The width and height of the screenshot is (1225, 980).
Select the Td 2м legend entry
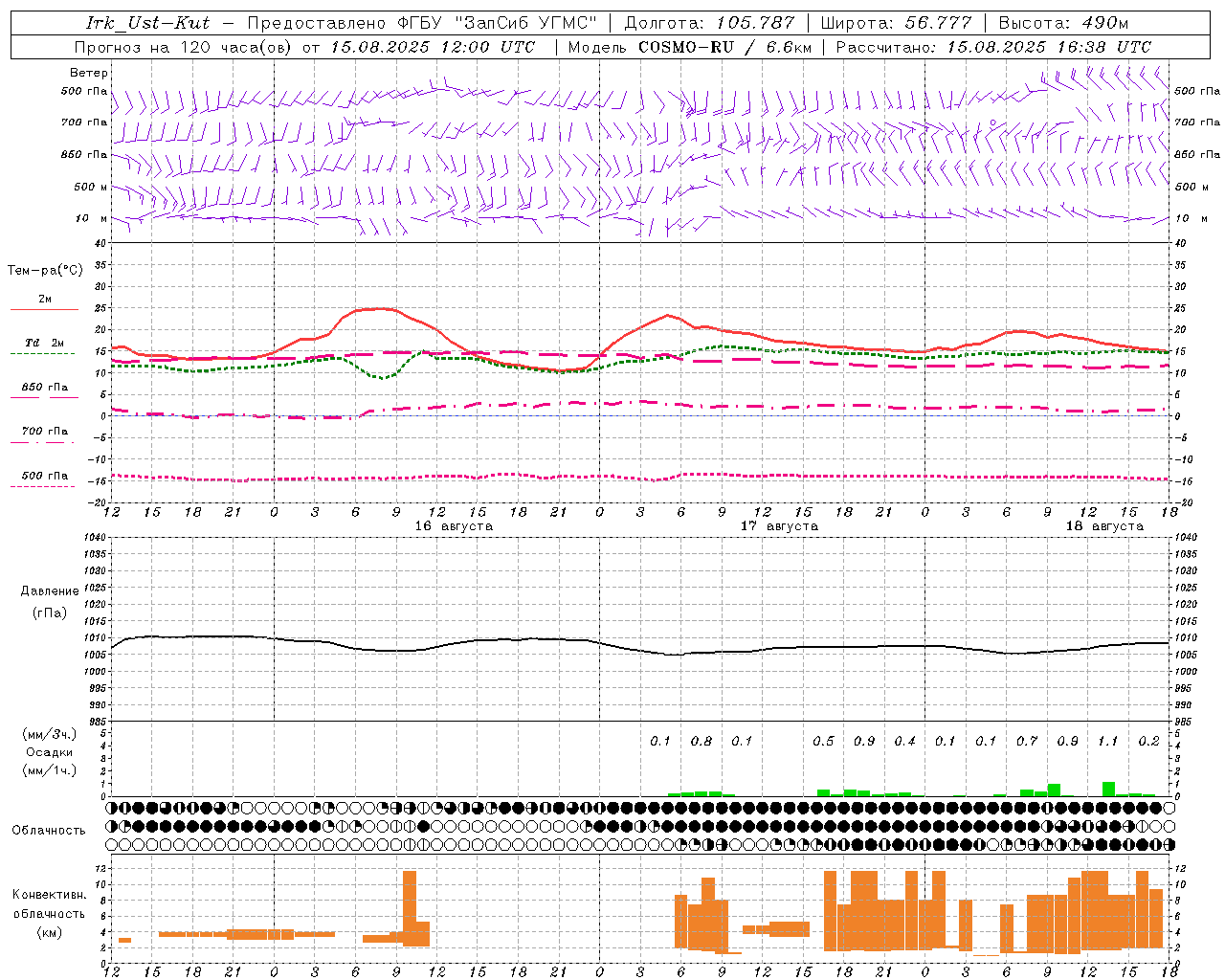45,343
